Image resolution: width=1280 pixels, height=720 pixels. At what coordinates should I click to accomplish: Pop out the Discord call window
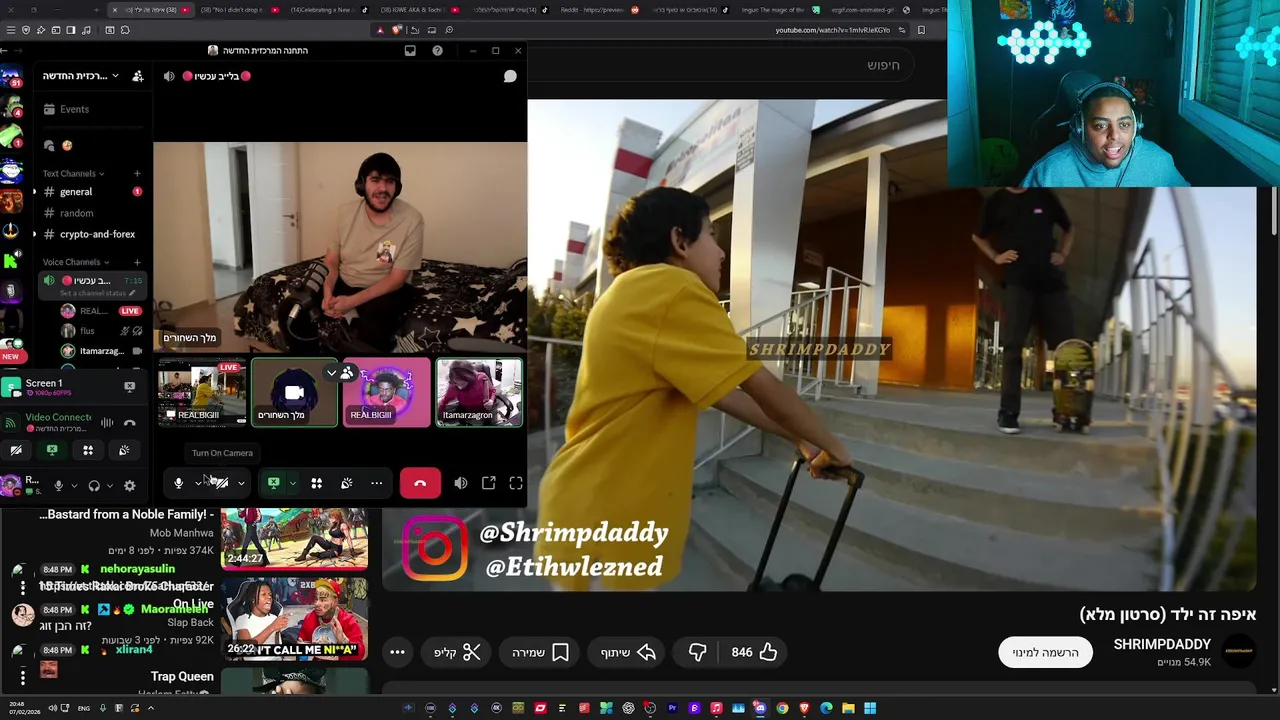pos(488,484)
